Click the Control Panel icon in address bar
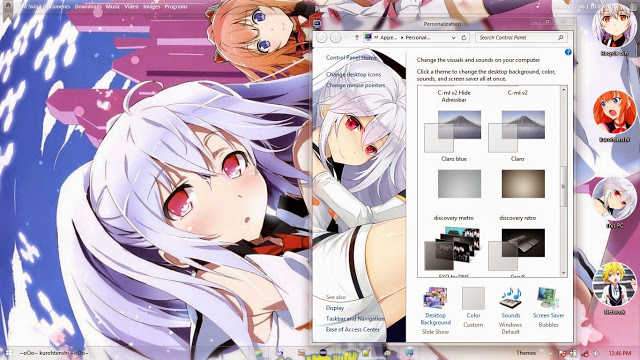Viewport: 640px width, 360px height. (368, 37)
